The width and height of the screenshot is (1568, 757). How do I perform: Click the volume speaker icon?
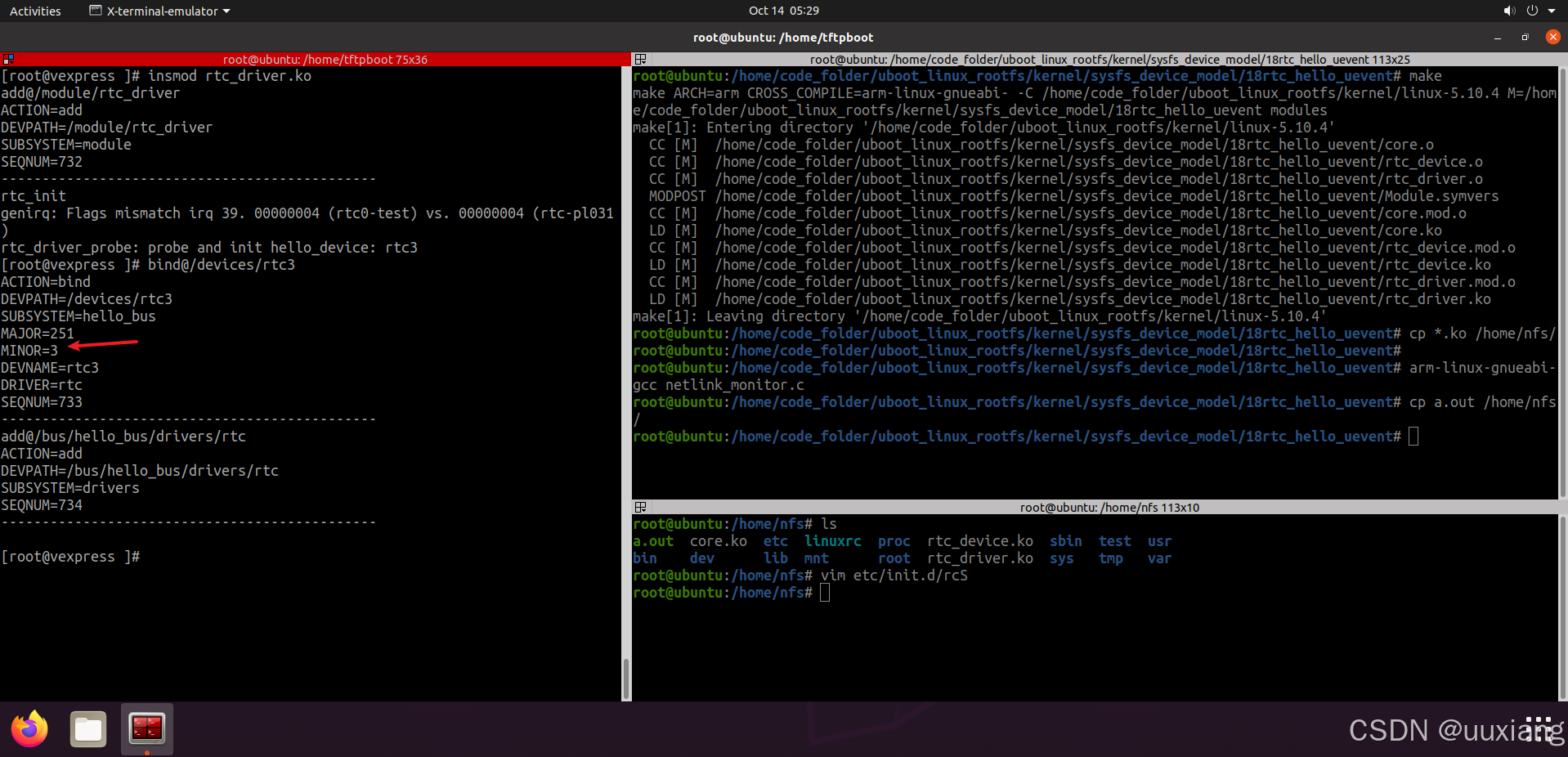(1508, 11)
